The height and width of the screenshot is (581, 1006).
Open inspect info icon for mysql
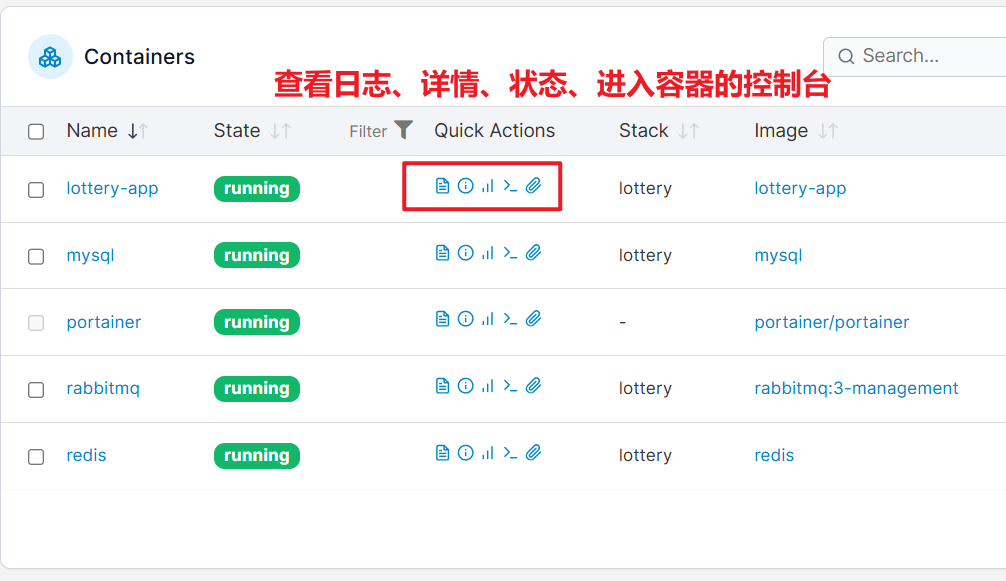(x=465, y=253)
